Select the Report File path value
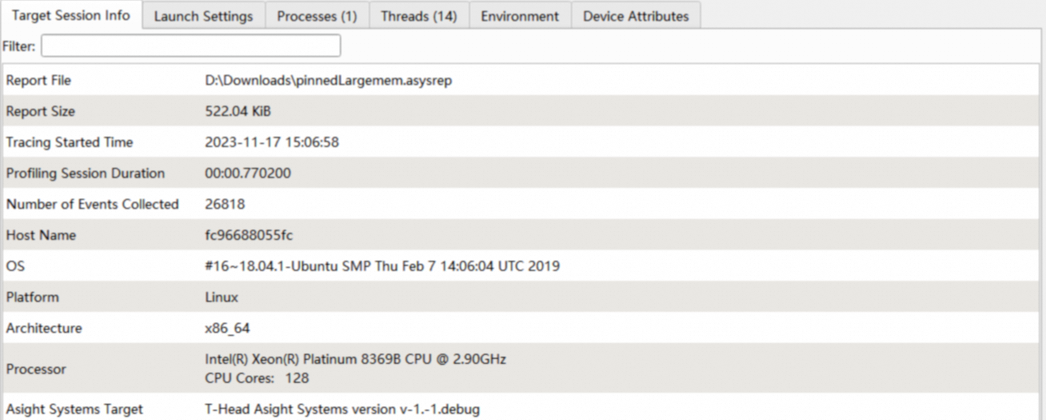 click(328, 81)
